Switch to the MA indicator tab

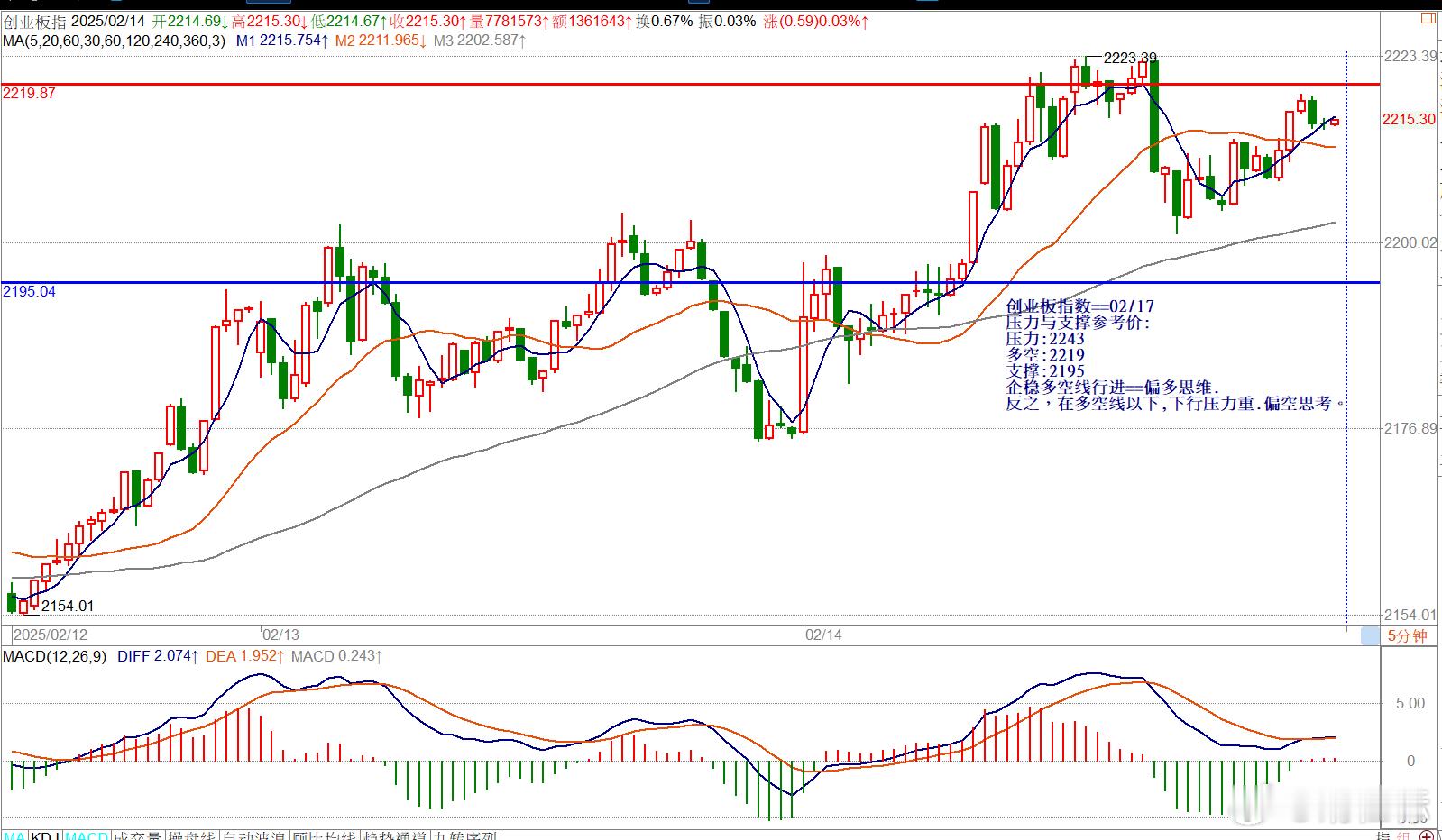coord(14,836)
